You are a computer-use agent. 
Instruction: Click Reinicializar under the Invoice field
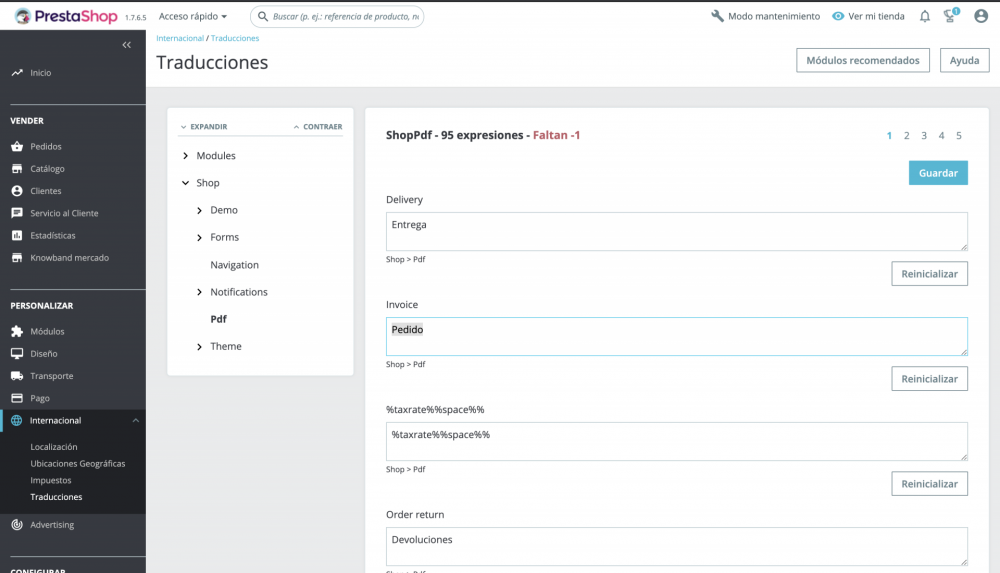point(929,379)
